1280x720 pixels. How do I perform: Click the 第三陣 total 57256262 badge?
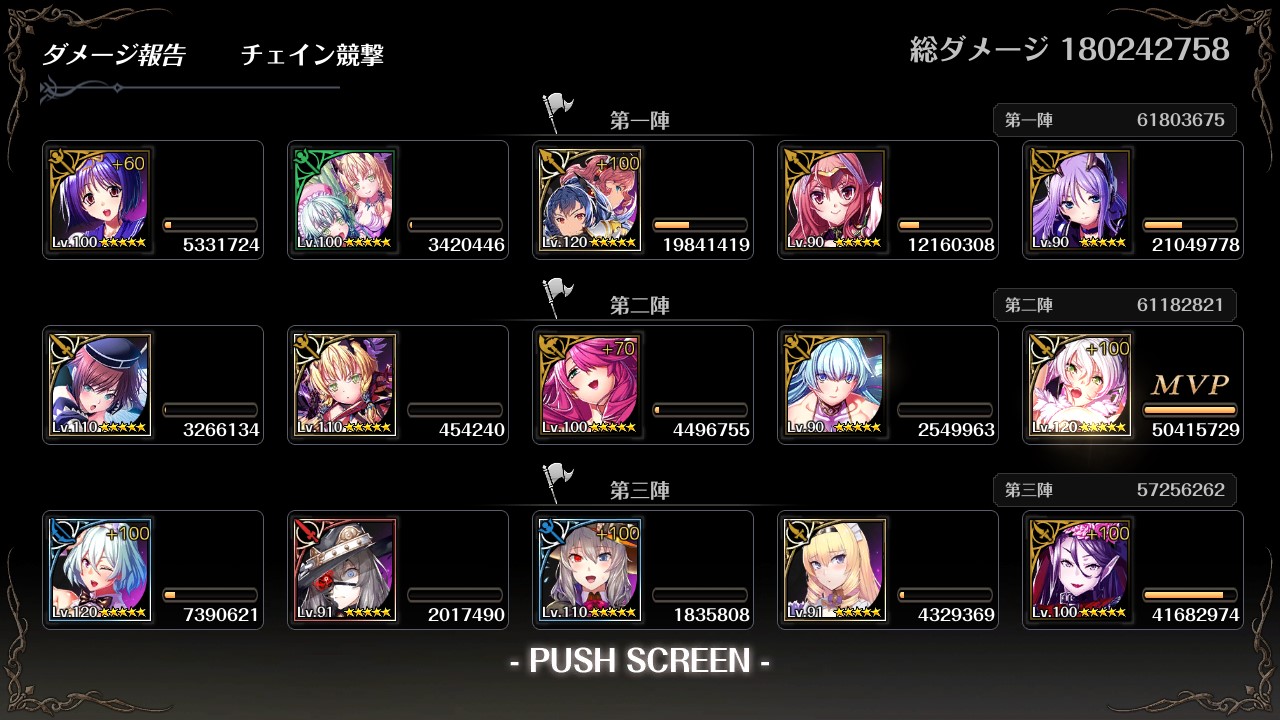(x=1115, y=490)
